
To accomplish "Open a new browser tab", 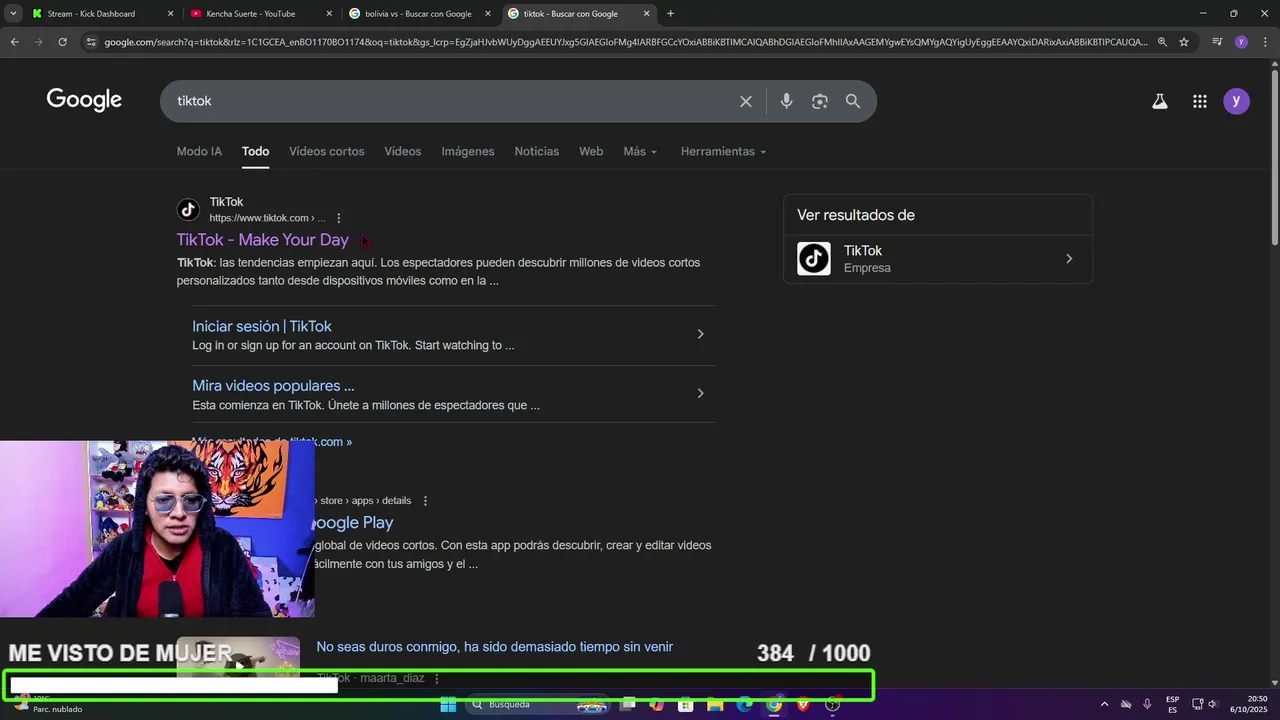I will pos(670,14).
